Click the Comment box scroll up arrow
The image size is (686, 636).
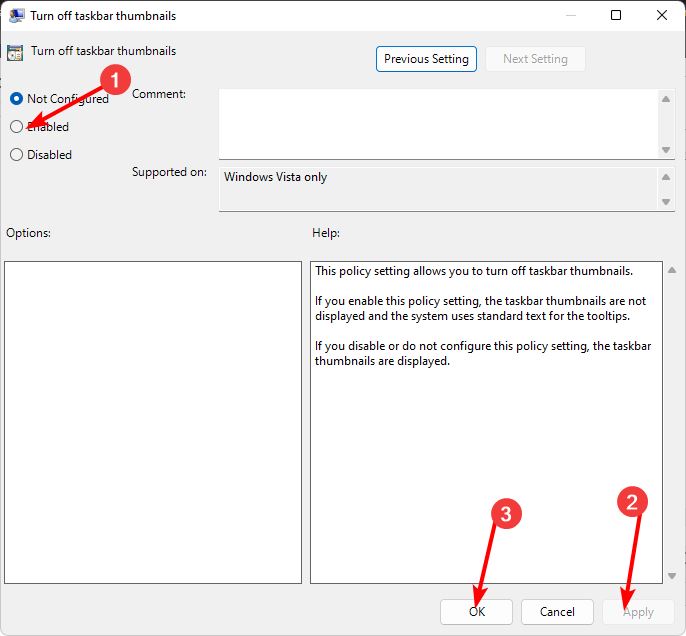[x=666, y=99]
